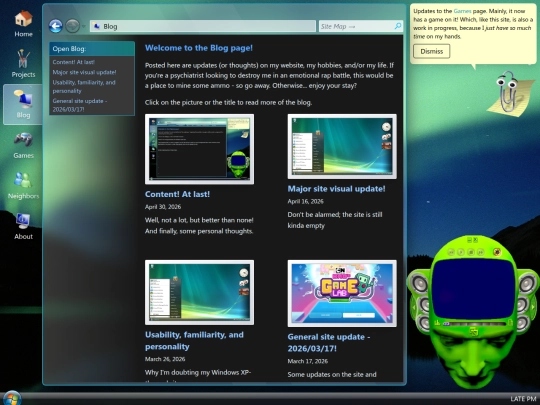Viewport: 540px width, 405px height.
Task: Click the blue media player screen
Action: [473, 289]
